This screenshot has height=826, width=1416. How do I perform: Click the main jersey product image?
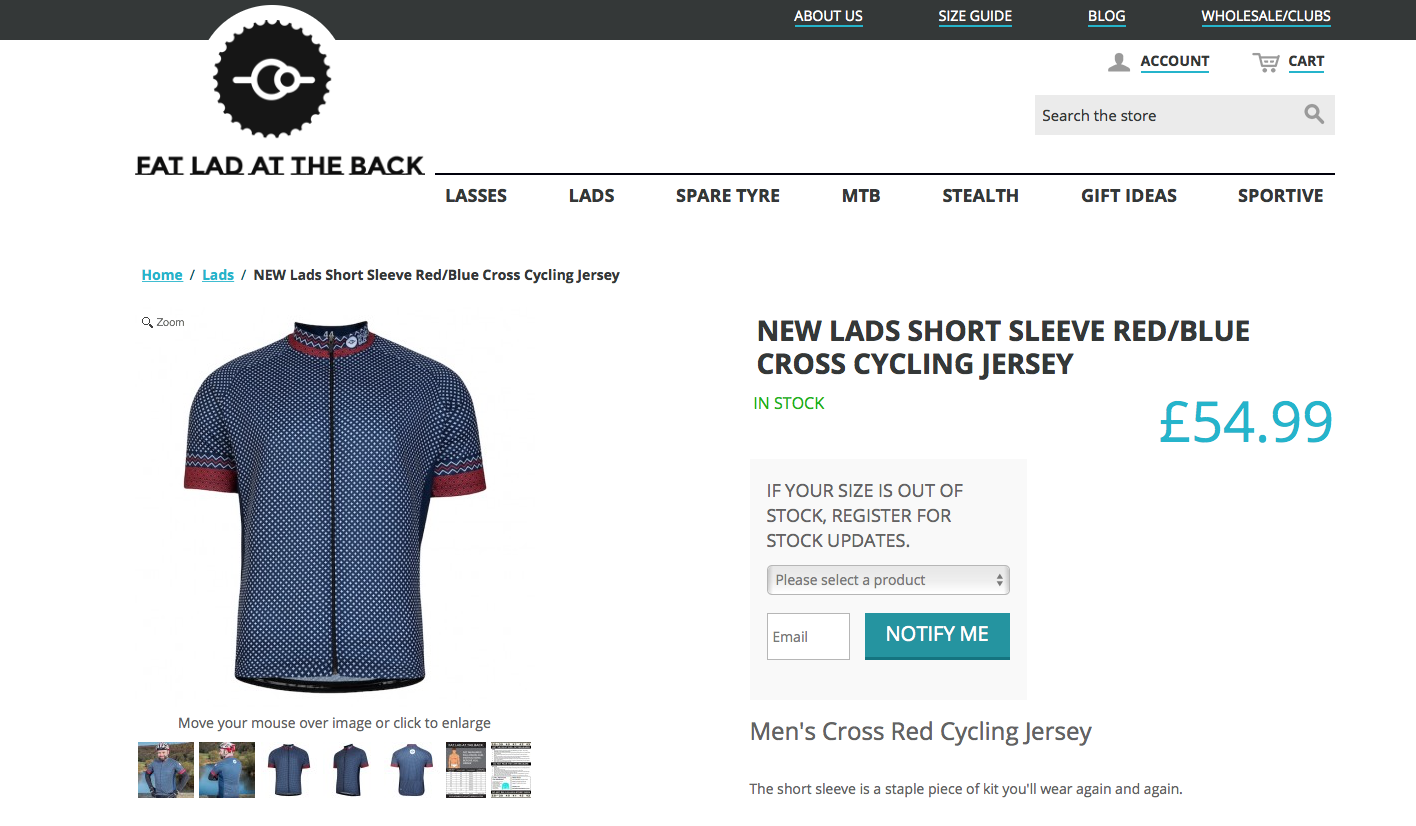[x=335, y=505]
